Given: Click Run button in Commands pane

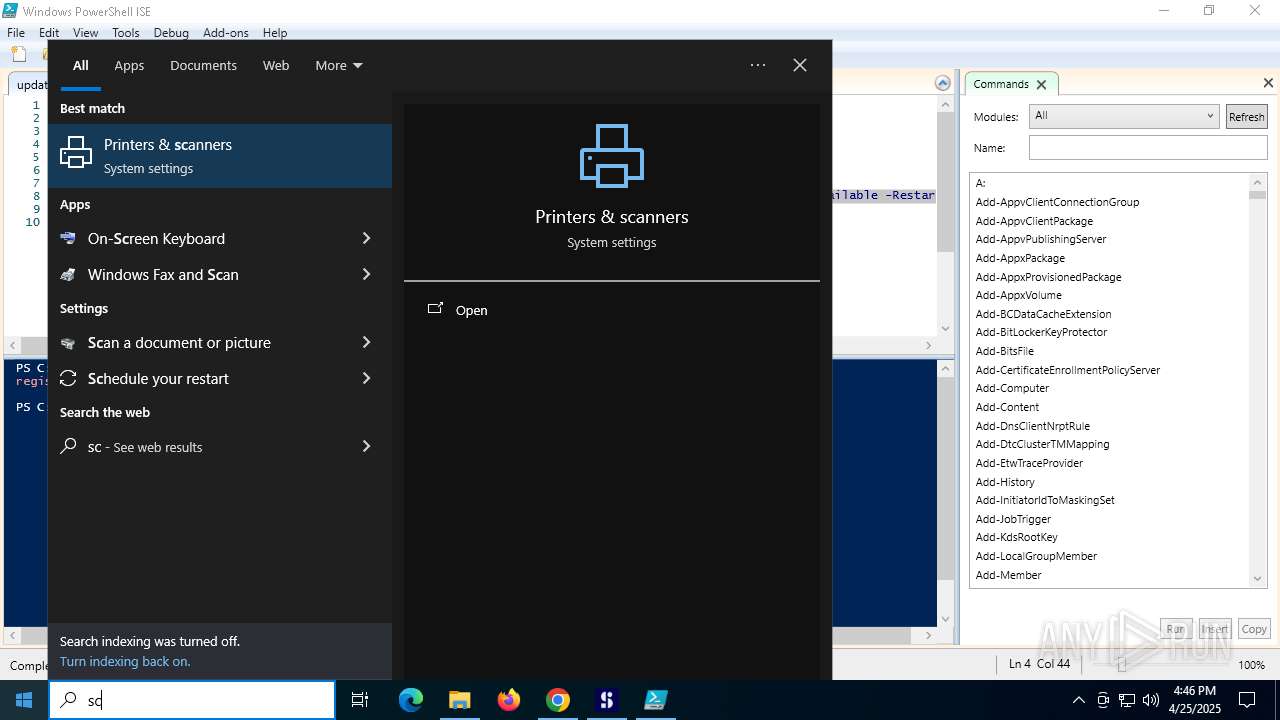Looking at the screenshot, I should point(1176,629).
